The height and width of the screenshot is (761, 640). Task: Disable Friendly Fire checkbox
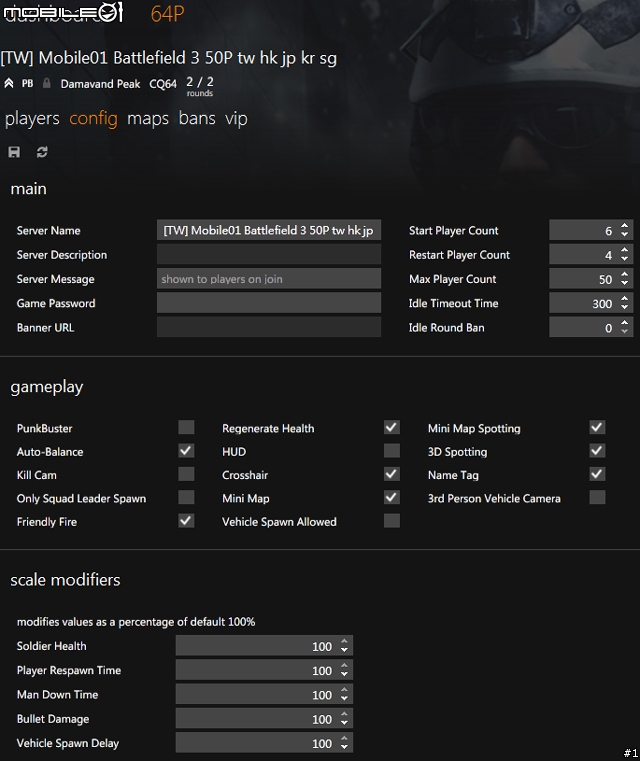tap(186, 521)
